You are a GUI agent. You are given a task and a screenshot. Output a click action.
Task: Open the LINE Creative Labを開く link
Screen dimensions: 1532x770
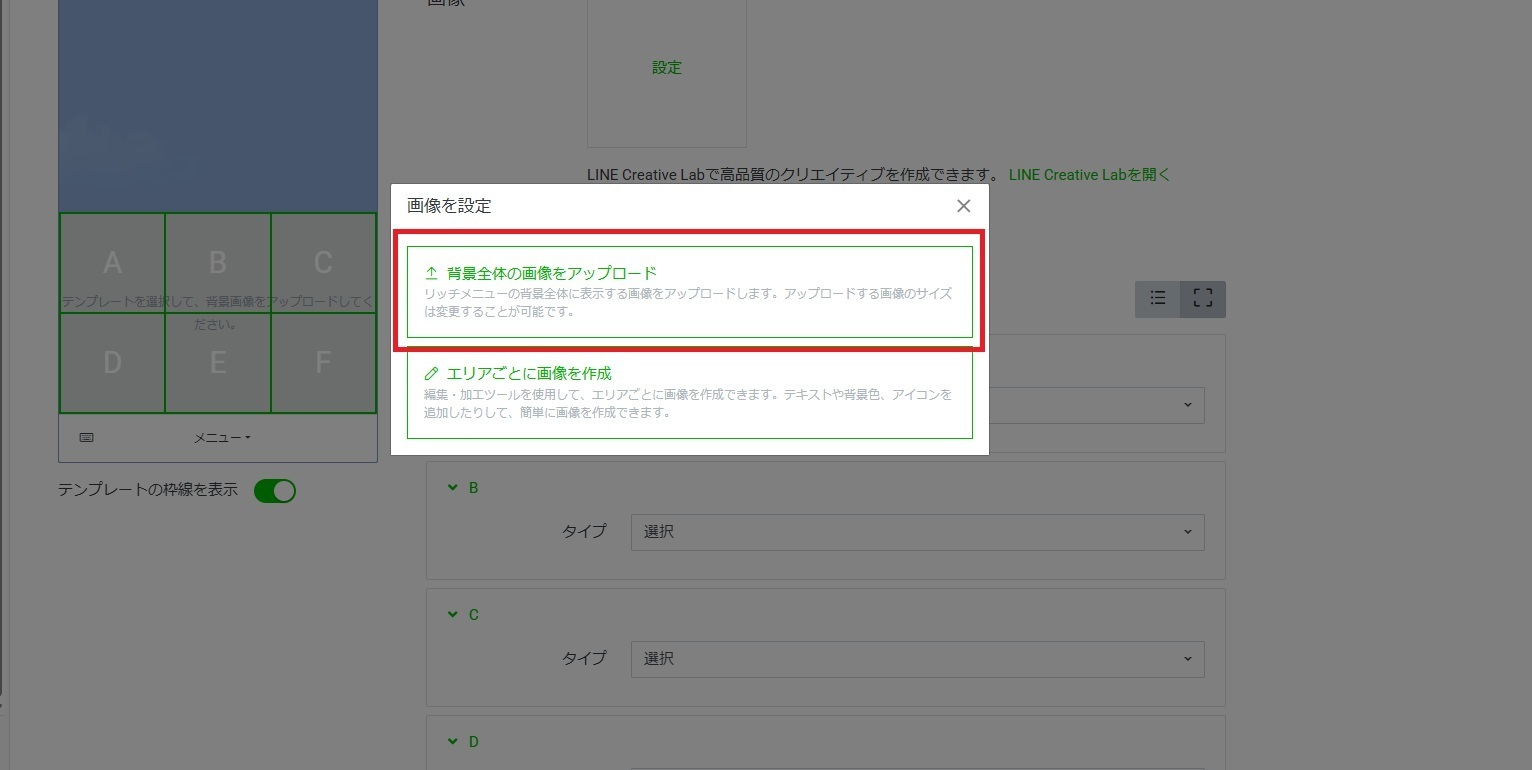click(1089, 174)
